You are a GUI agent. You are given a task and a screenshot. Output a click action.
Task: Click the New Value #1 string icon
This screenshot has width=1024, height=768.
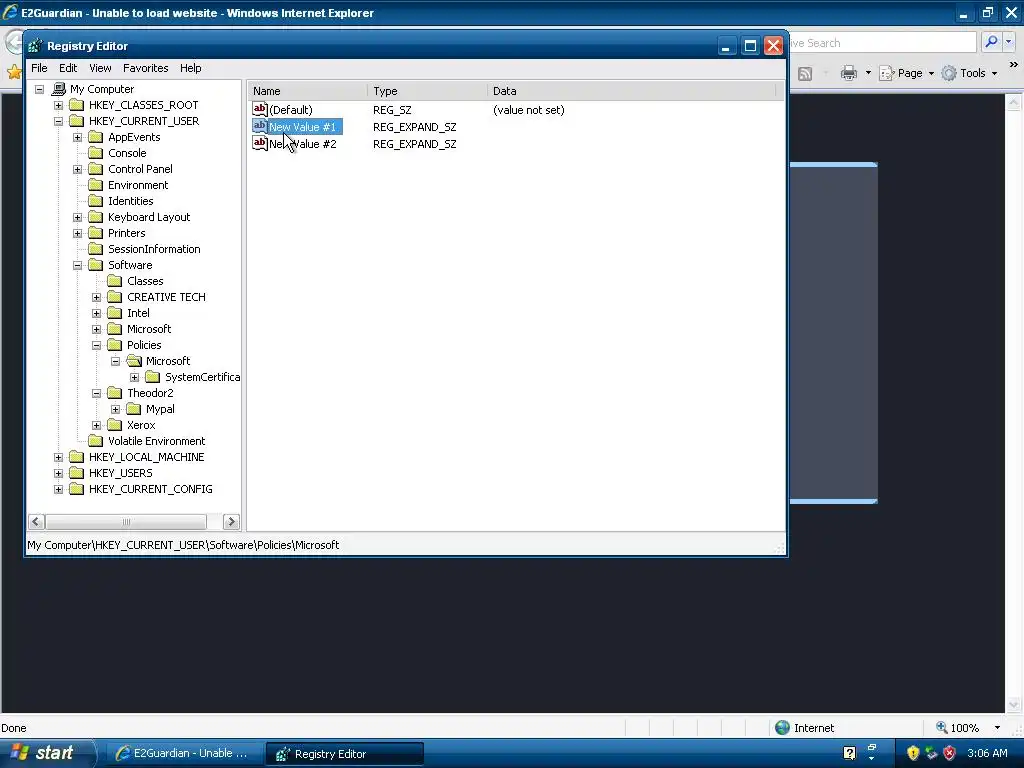(x=260, y=126)
